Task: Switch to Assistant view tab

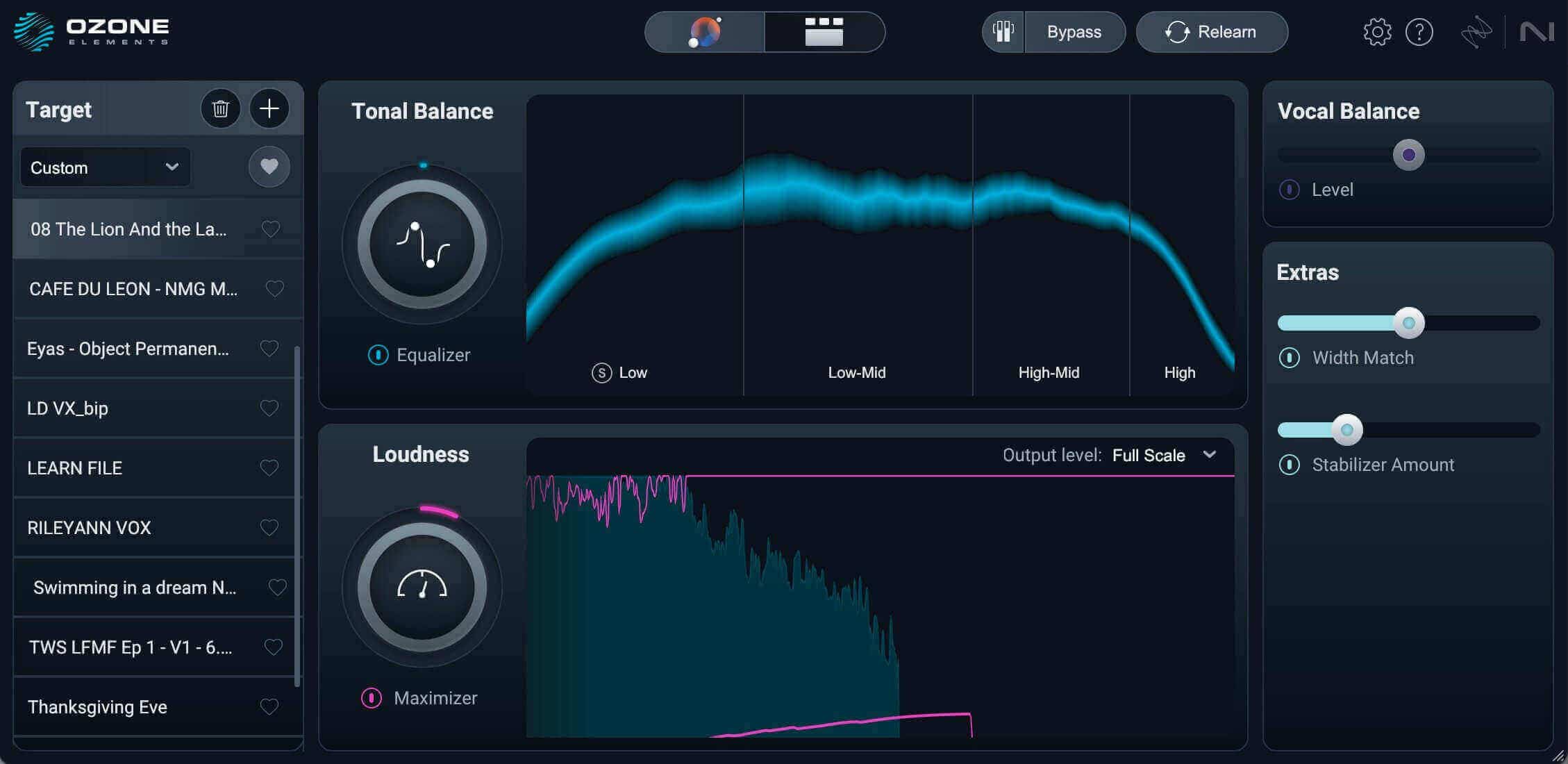Action: (705, 32)
